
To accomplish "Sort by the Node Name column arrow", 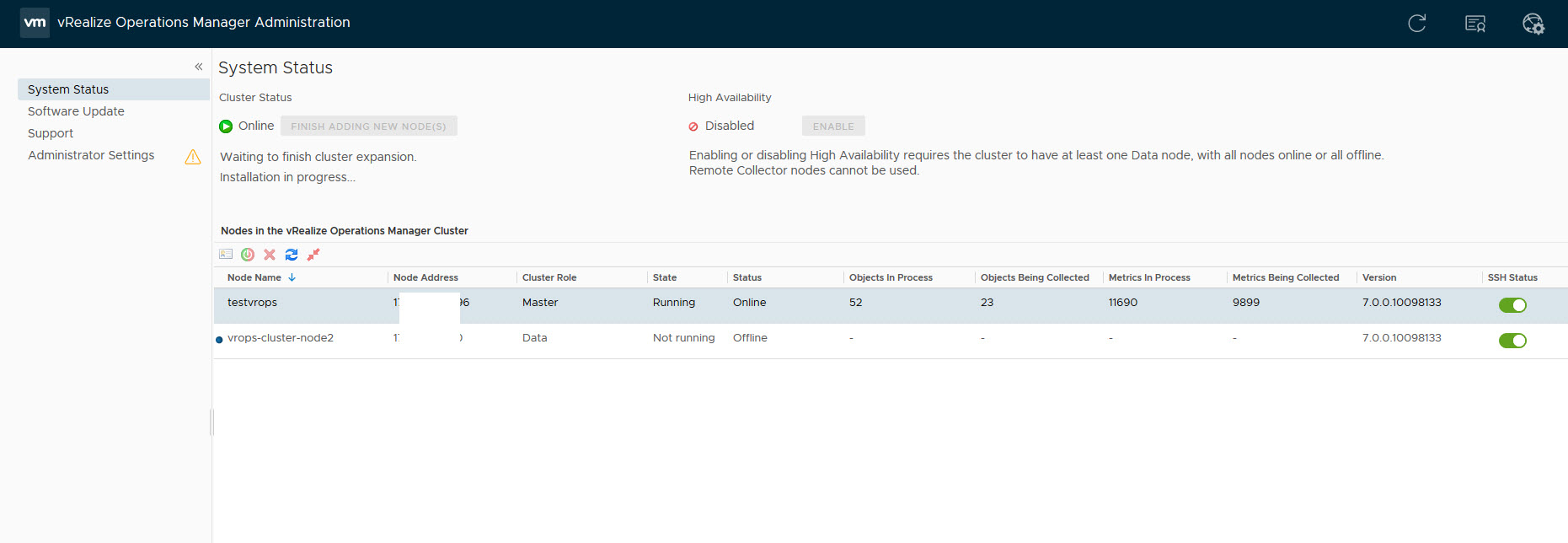I will (292, 277).
